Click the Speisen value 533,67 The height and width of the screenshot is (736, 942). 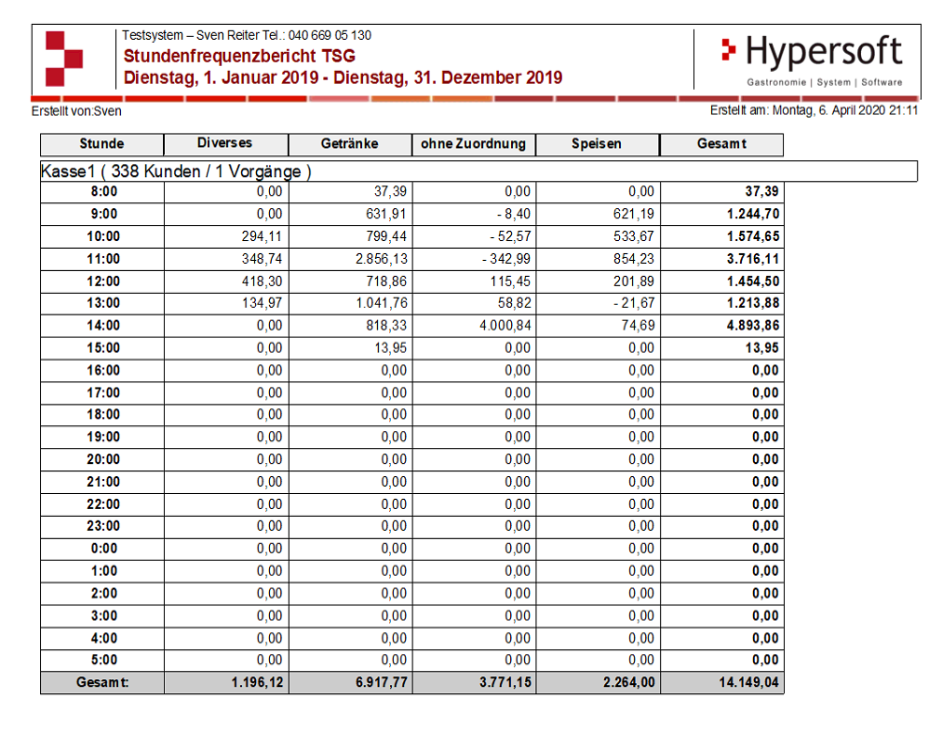coord(634,236)
